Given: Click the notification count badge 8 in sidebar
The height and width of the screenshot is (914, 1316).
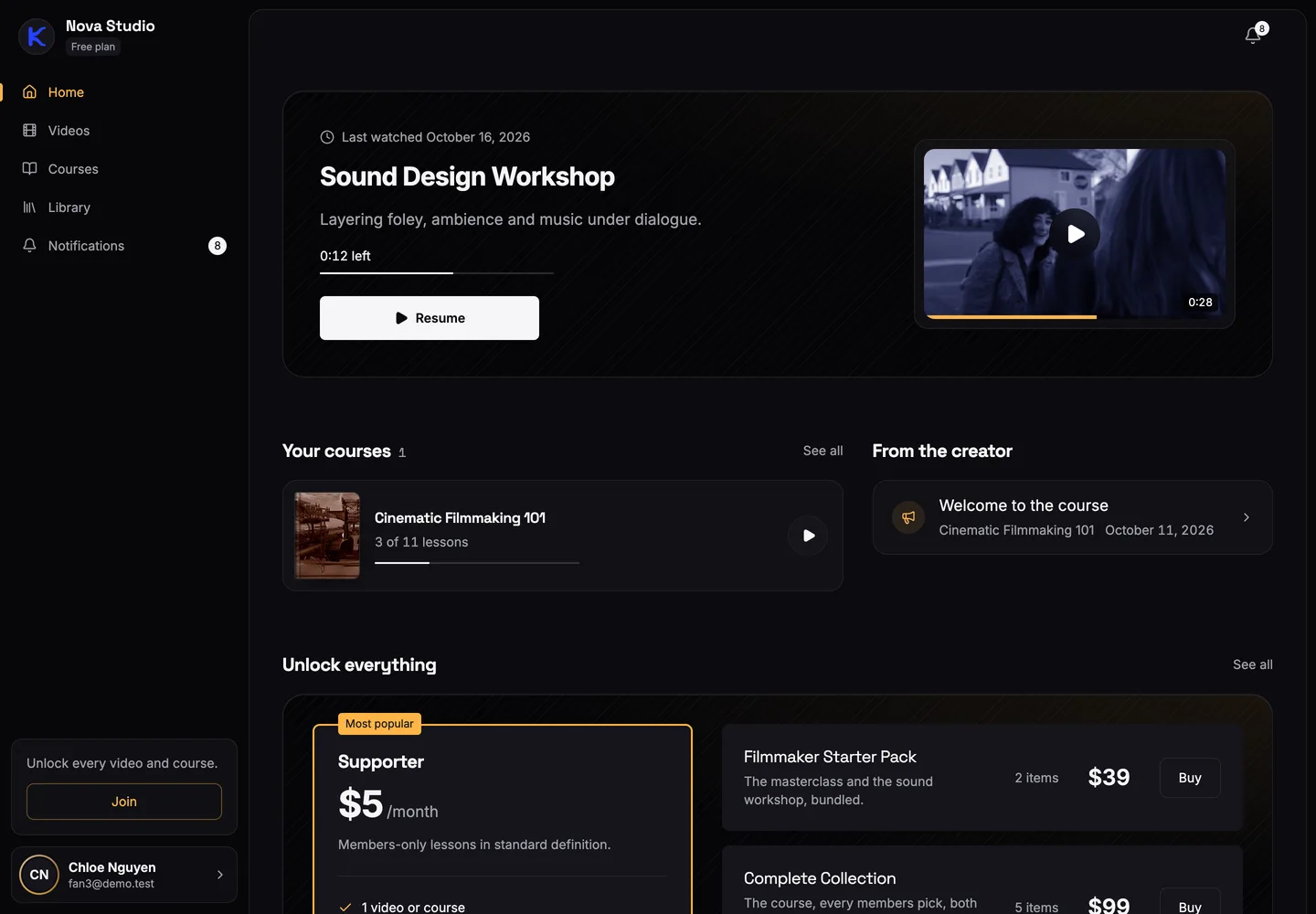Looking at the screenshot, I should tap(218, 246).
